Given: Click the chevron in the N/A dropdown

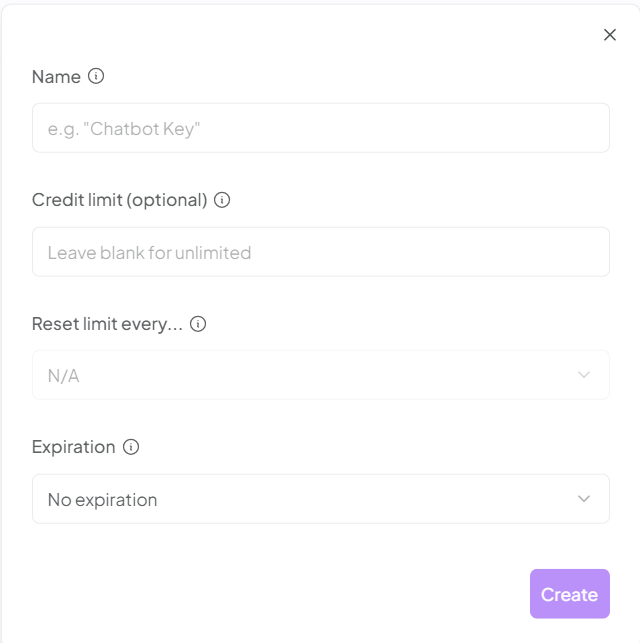Looking at the screenshot, I should (x=583, y=375).
